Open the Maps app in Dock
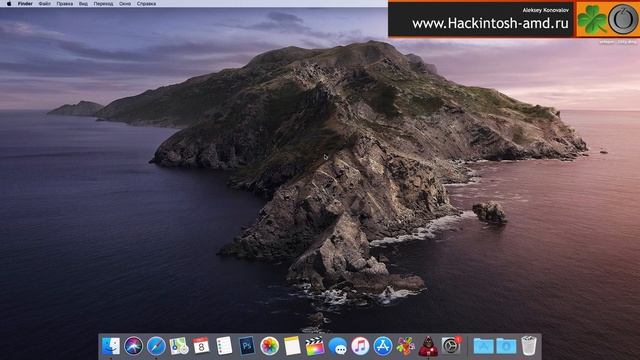Screen dimensions: 640x360 (179, 346)
